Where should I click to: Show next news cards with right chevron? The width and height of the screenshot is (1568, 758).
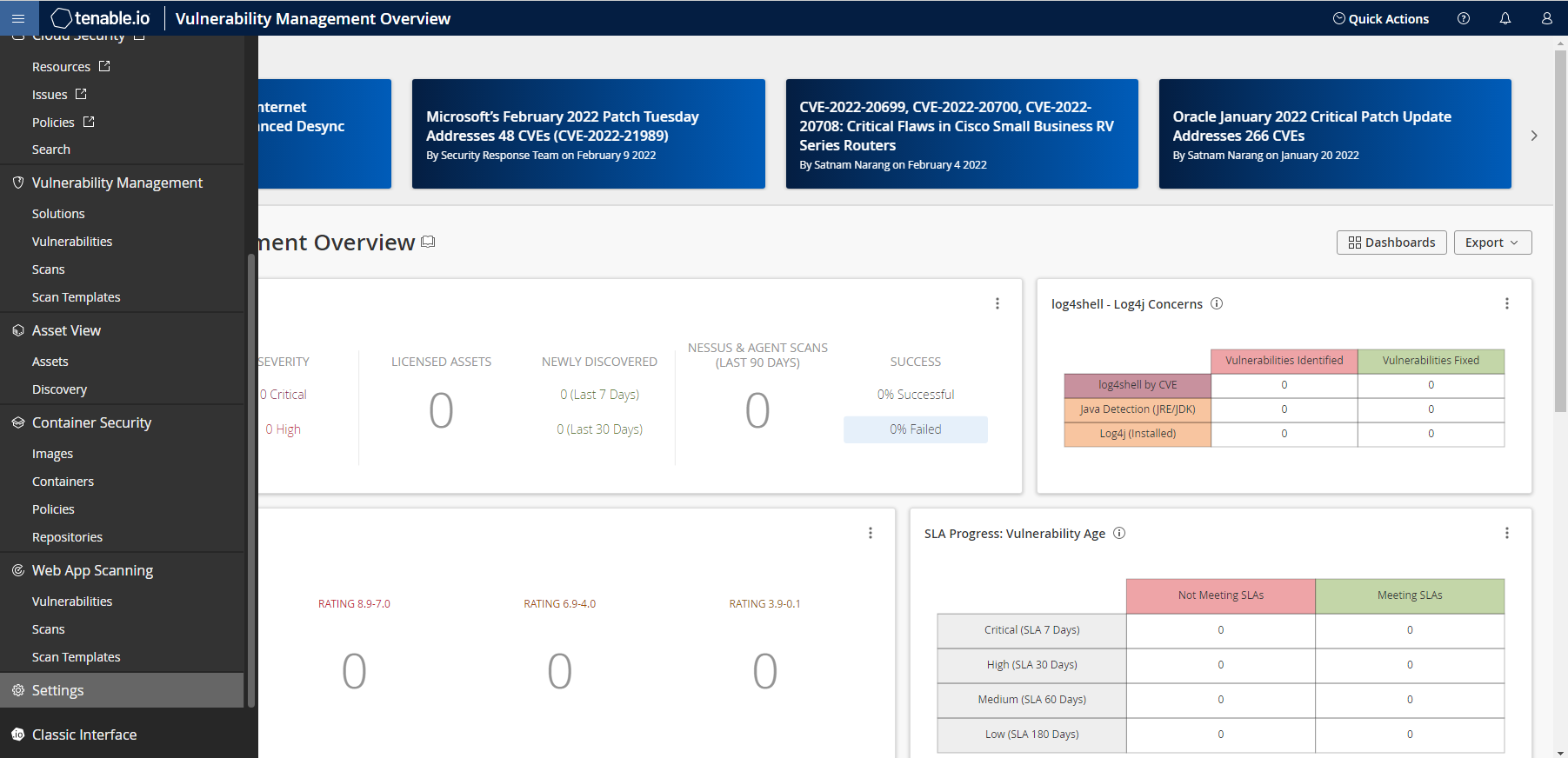(1534, 136)
